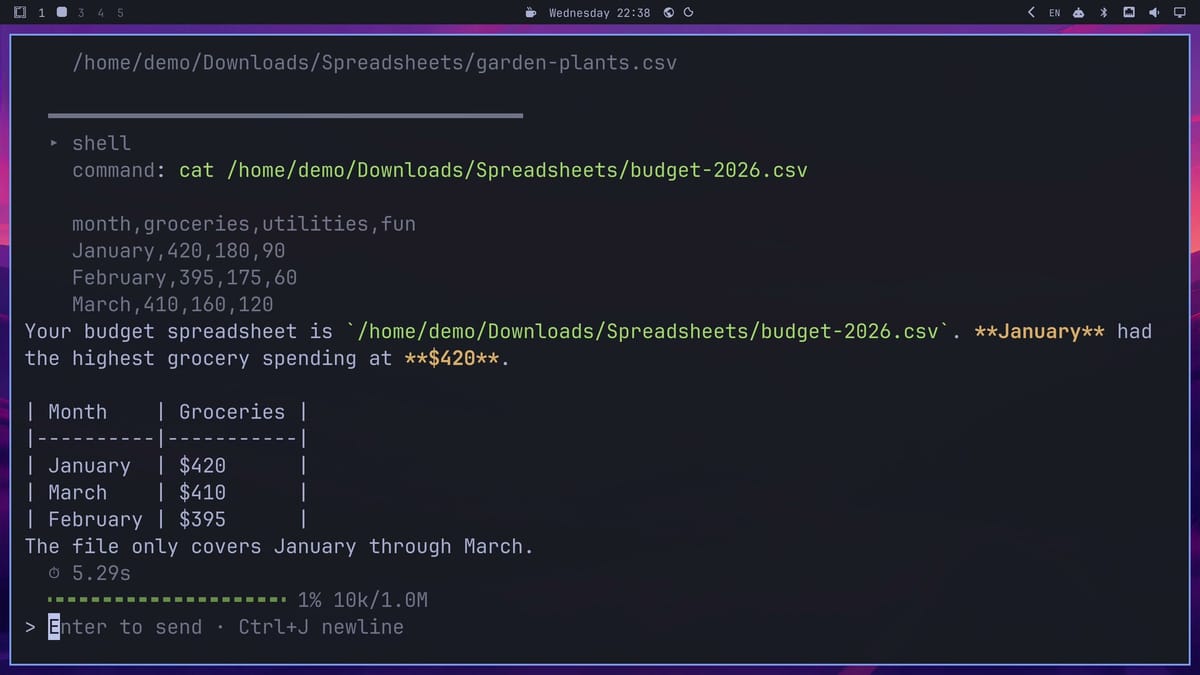Click the bold **$420** amount

[x=451, y=359]
